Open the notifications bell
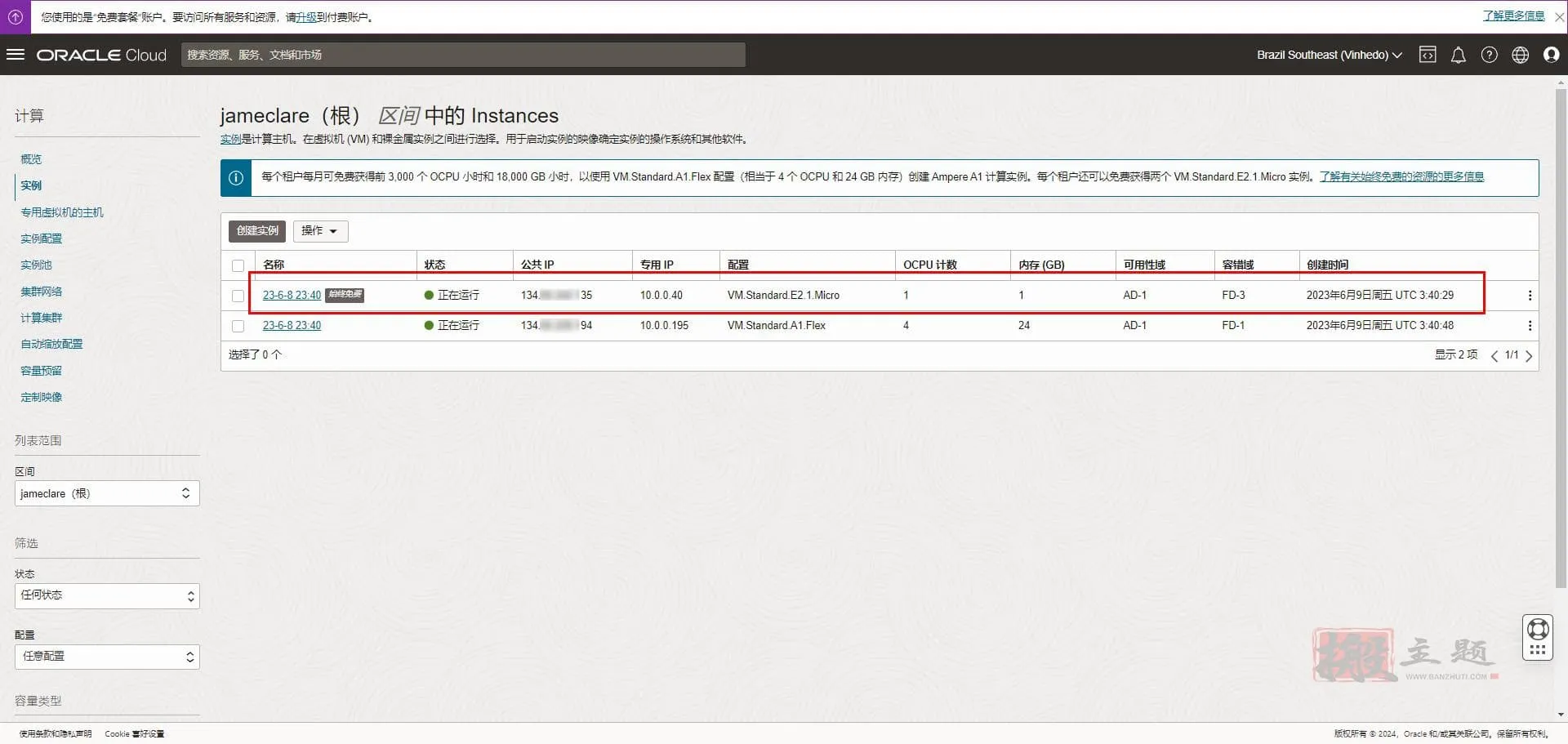The image size is (1568, 744). [x=1458, y=55]
